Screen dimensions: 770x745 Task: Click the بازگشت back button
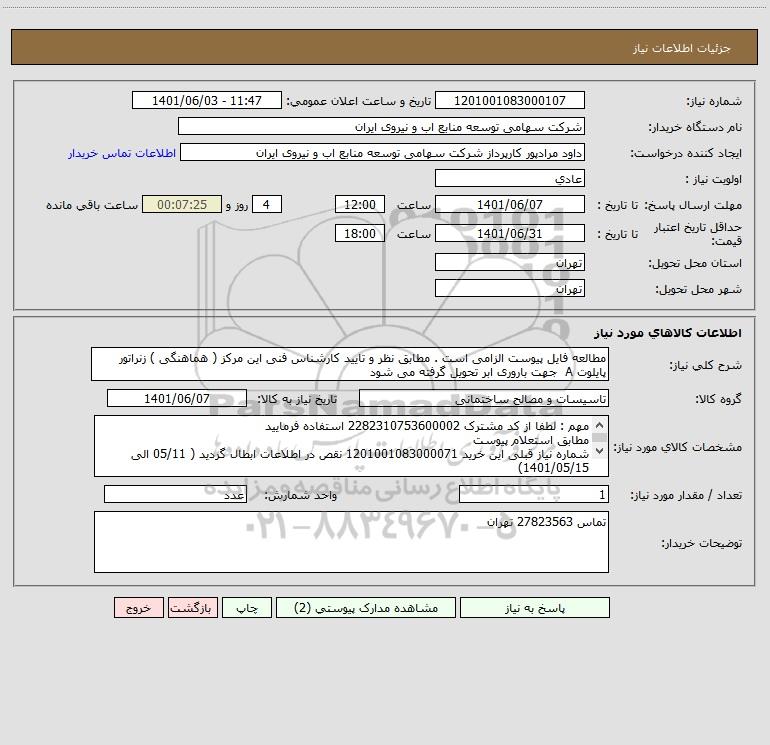192,607
